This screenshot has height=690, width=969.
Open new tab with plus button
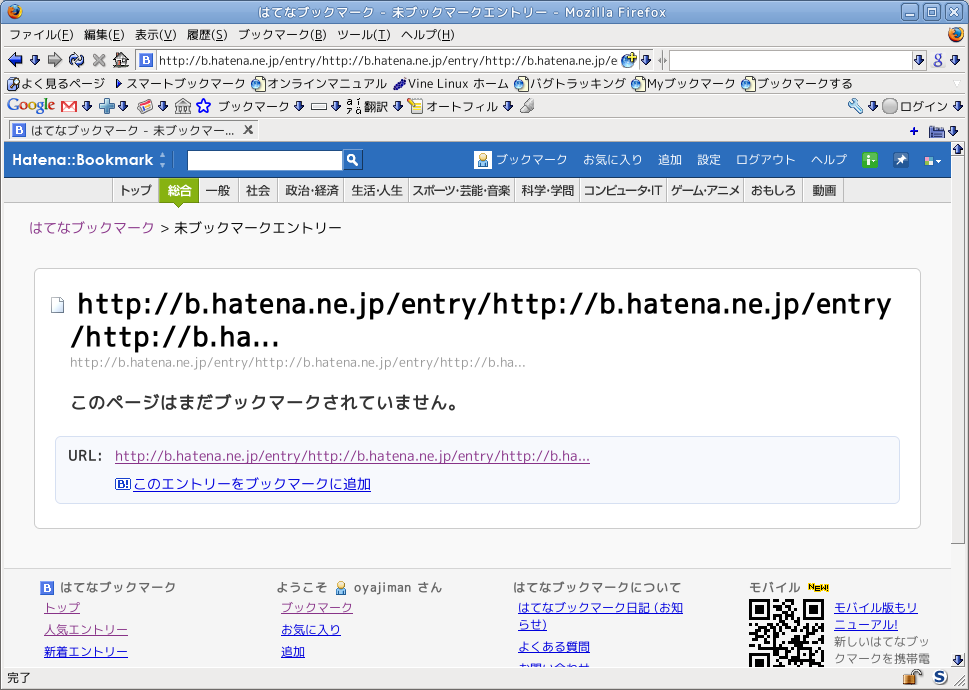pyautogui.click(x=914, y=131)
